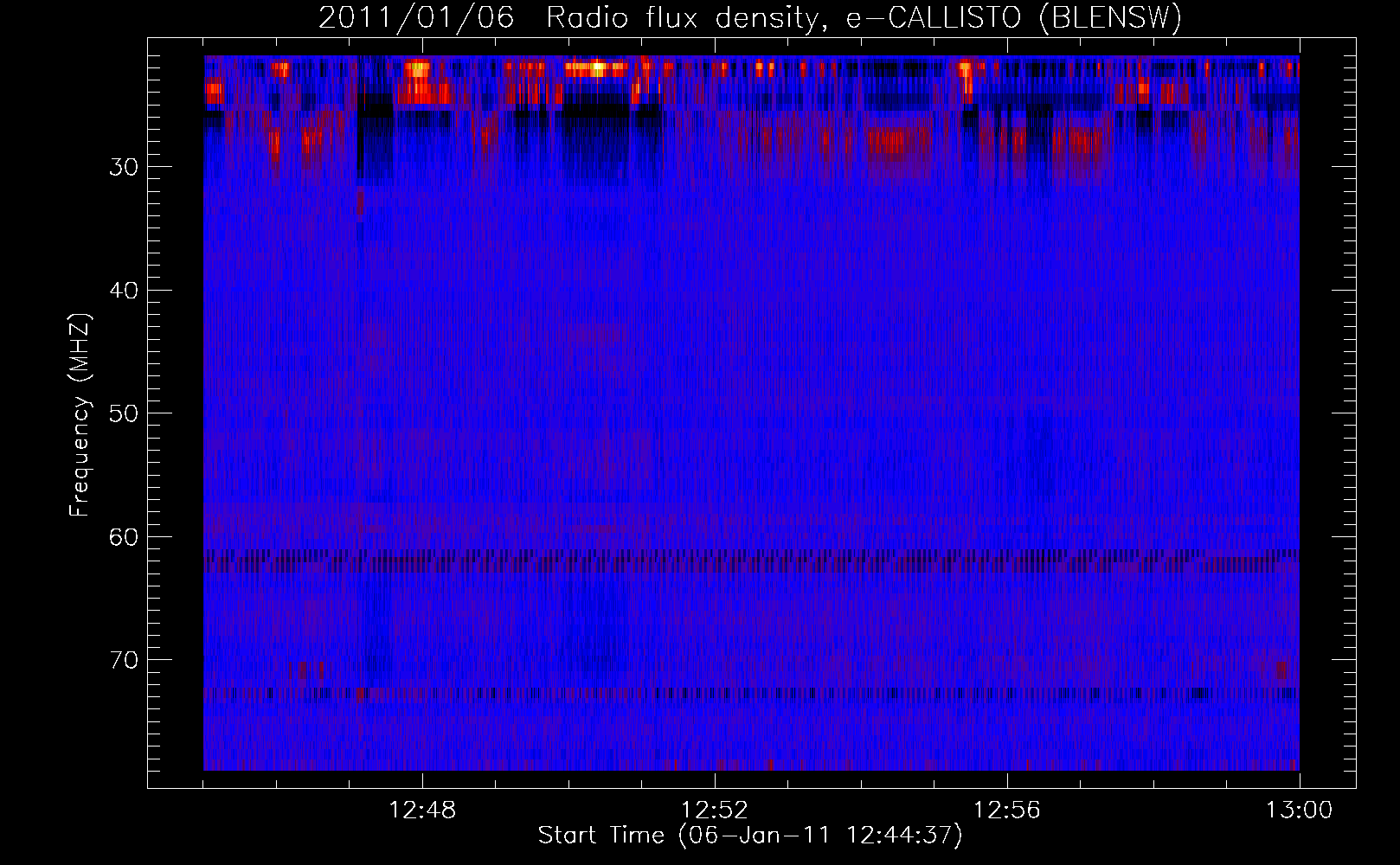Click the '12:48' time tick label

coord(422,811)
